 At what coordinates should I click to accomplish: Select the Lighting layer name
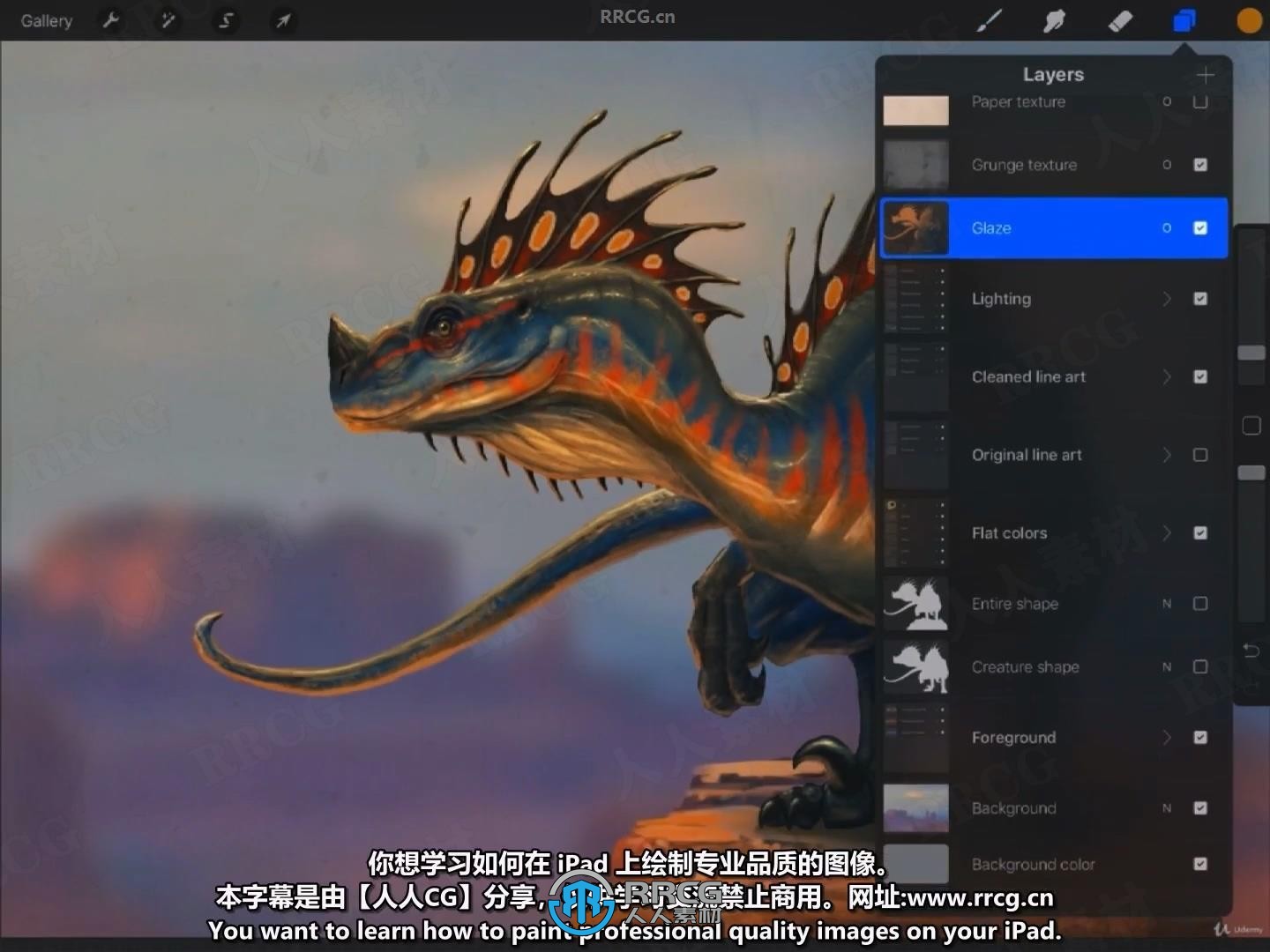(x=1001, y=299)
